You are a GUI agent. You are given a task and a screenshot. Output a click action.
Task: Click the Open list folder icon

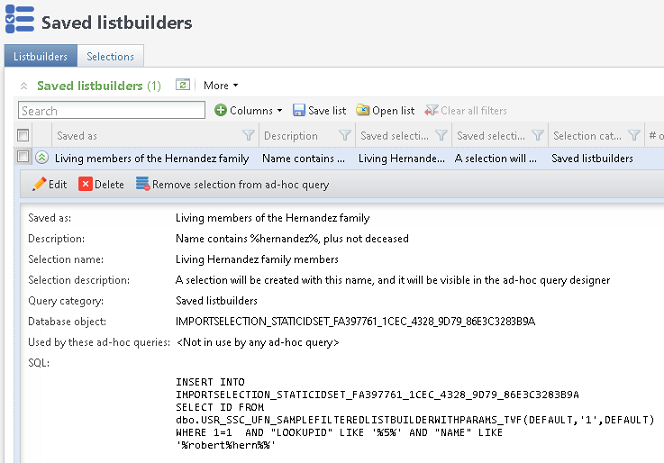[x=362, y=110]
